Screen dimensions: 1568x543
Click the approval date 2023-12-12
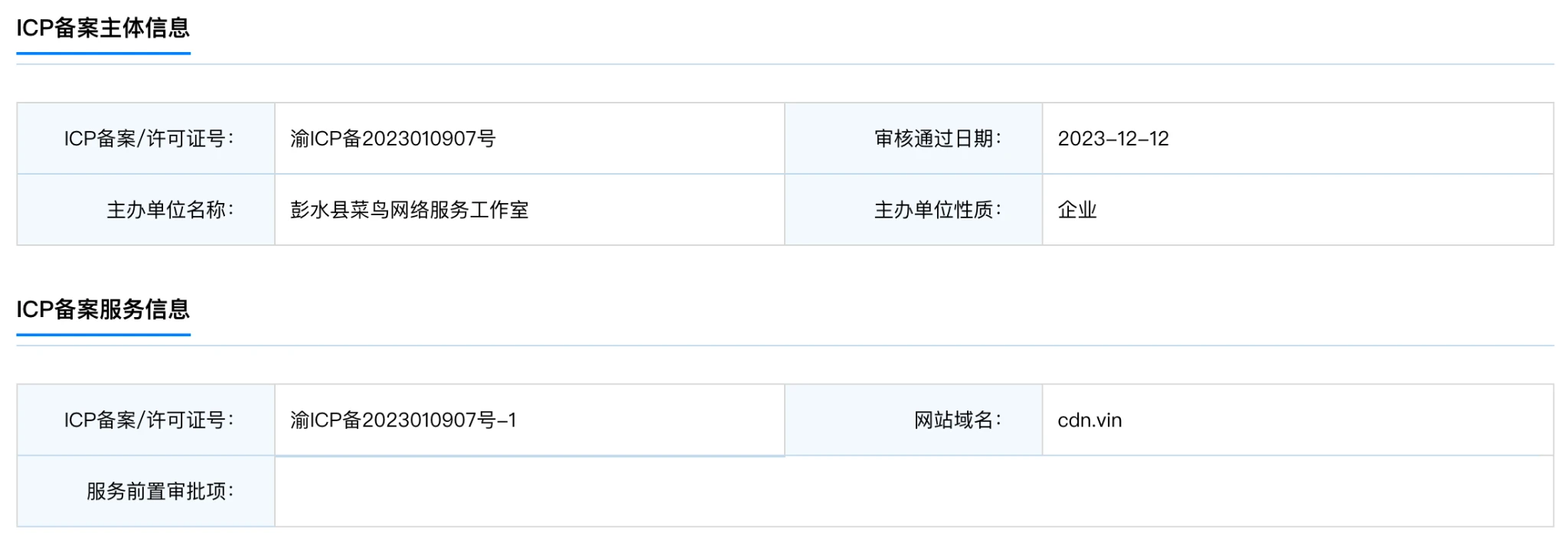pos(1113,139)
